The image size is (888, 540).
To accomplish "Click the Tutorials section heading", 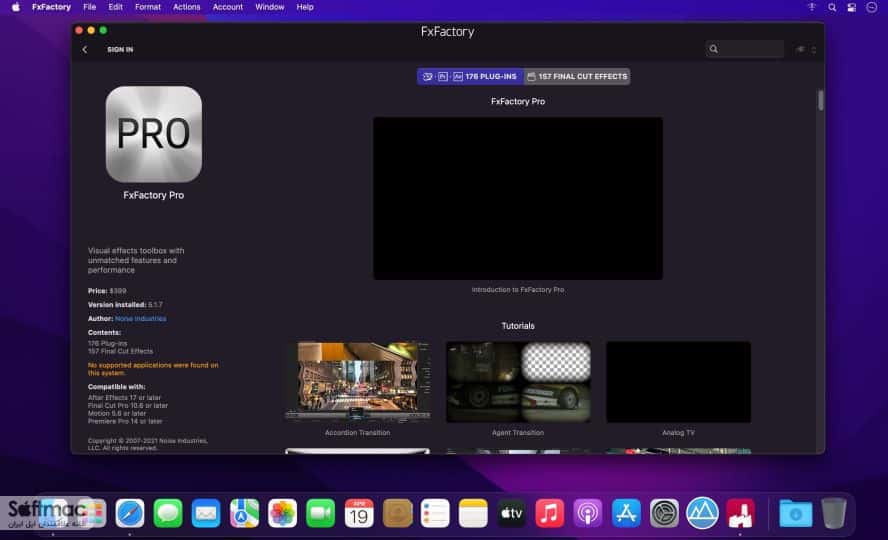I will pyautogui.click(x=518, y=326).
